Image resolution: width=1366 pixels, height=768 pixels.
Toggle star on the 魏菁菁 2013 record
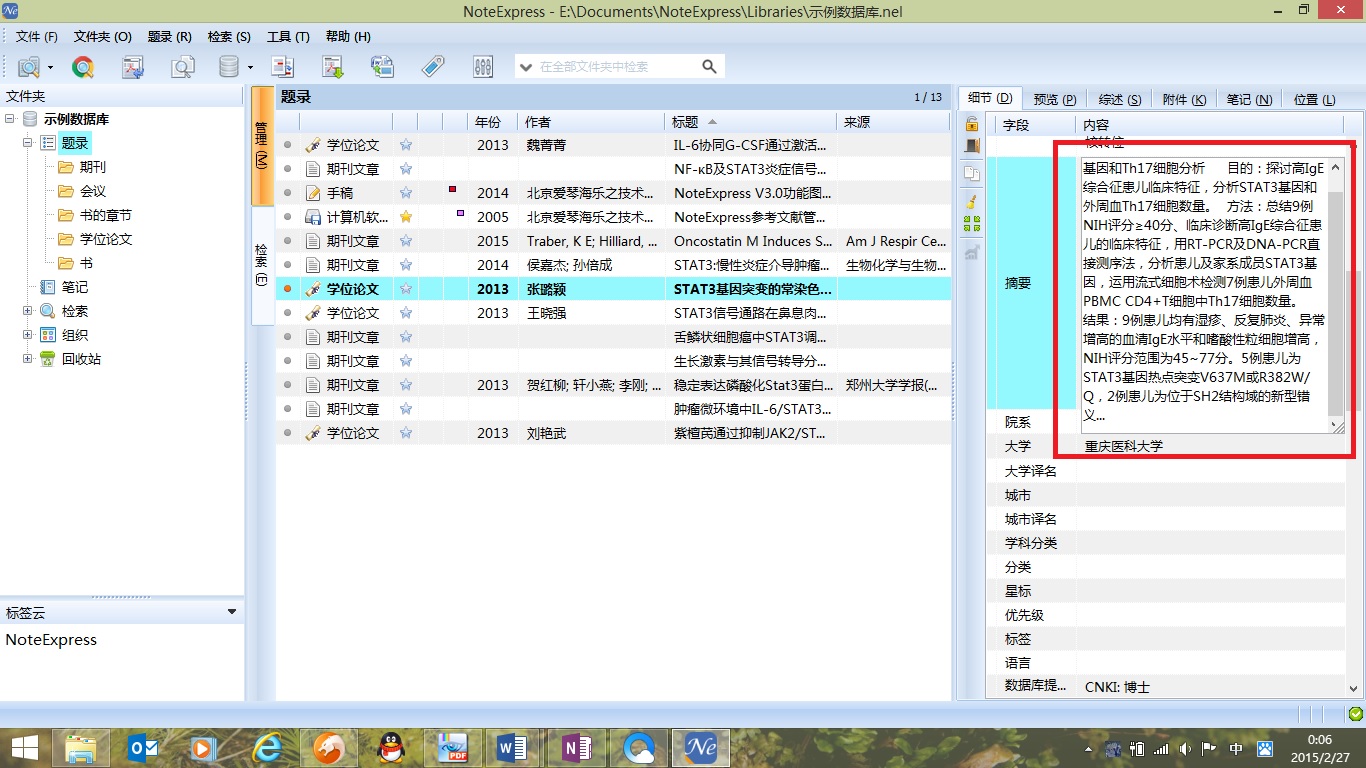pos(406,145)
